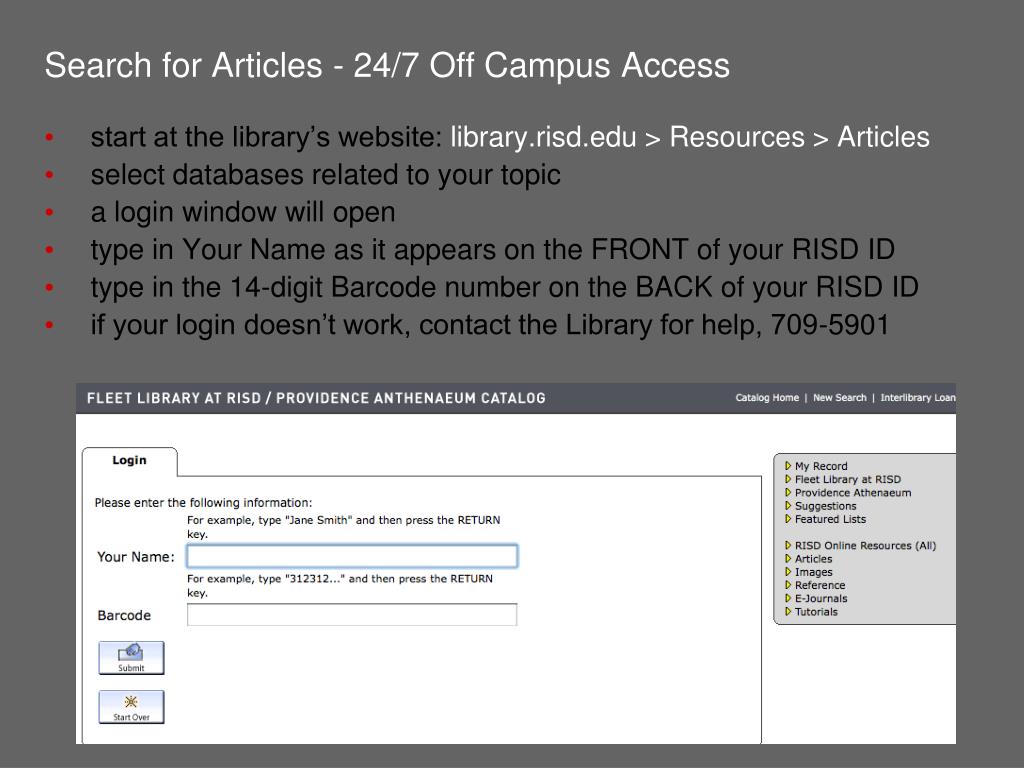Viewport: 1024px width, 768px height.
Task: Open the Articles sidebar link
Action: pyautogui.click(x=813, y=559)
